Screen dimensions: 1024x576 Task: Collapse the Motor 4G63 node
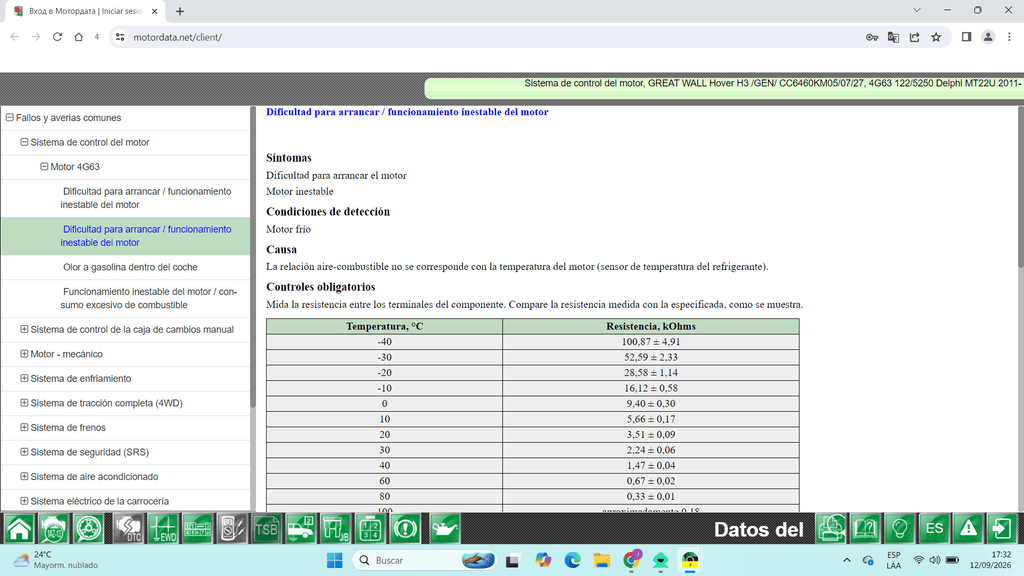coord(44,167)
